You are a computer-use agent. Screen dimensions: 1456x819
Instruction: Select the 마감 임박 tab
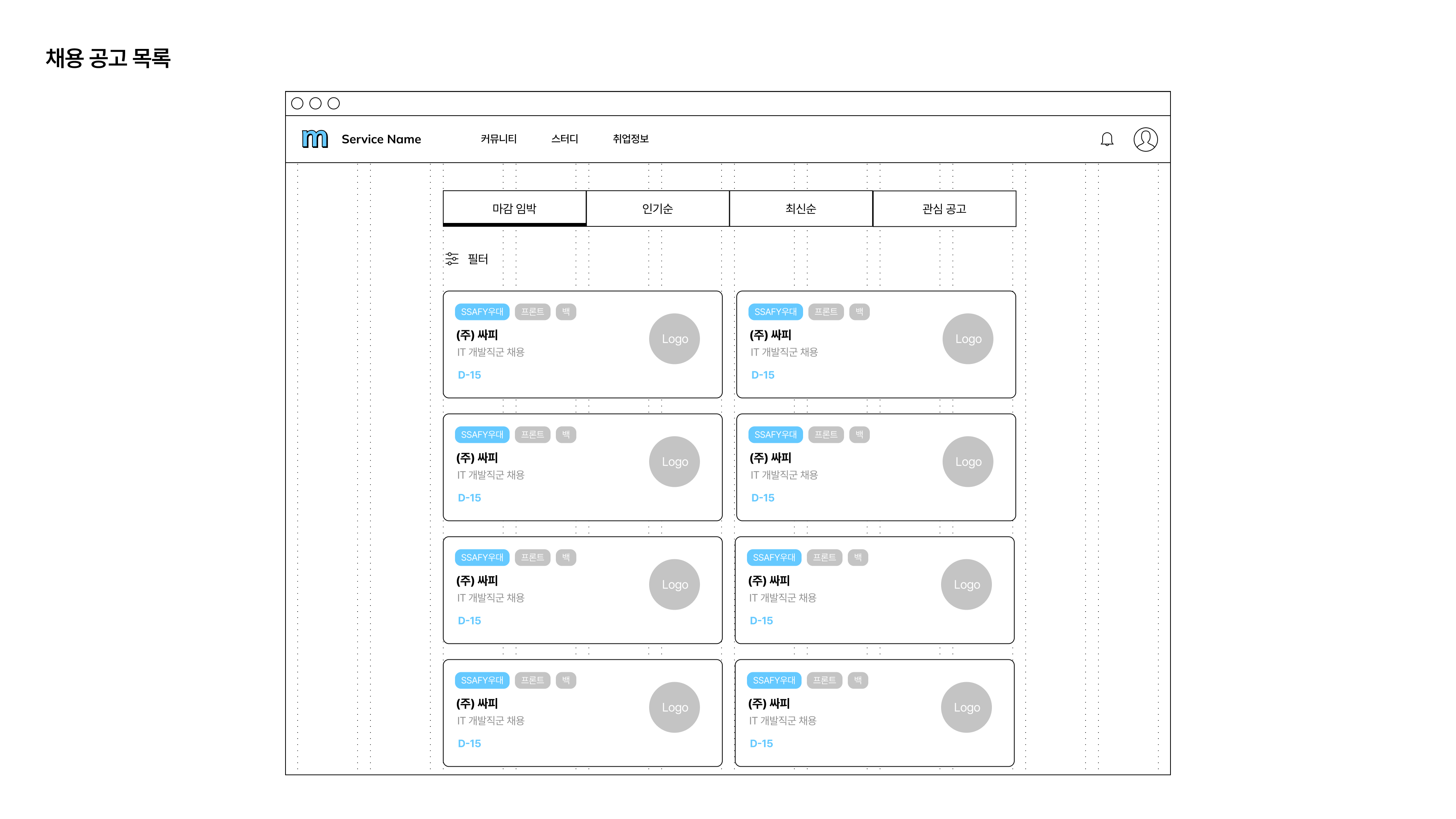[x=515, y=209]
